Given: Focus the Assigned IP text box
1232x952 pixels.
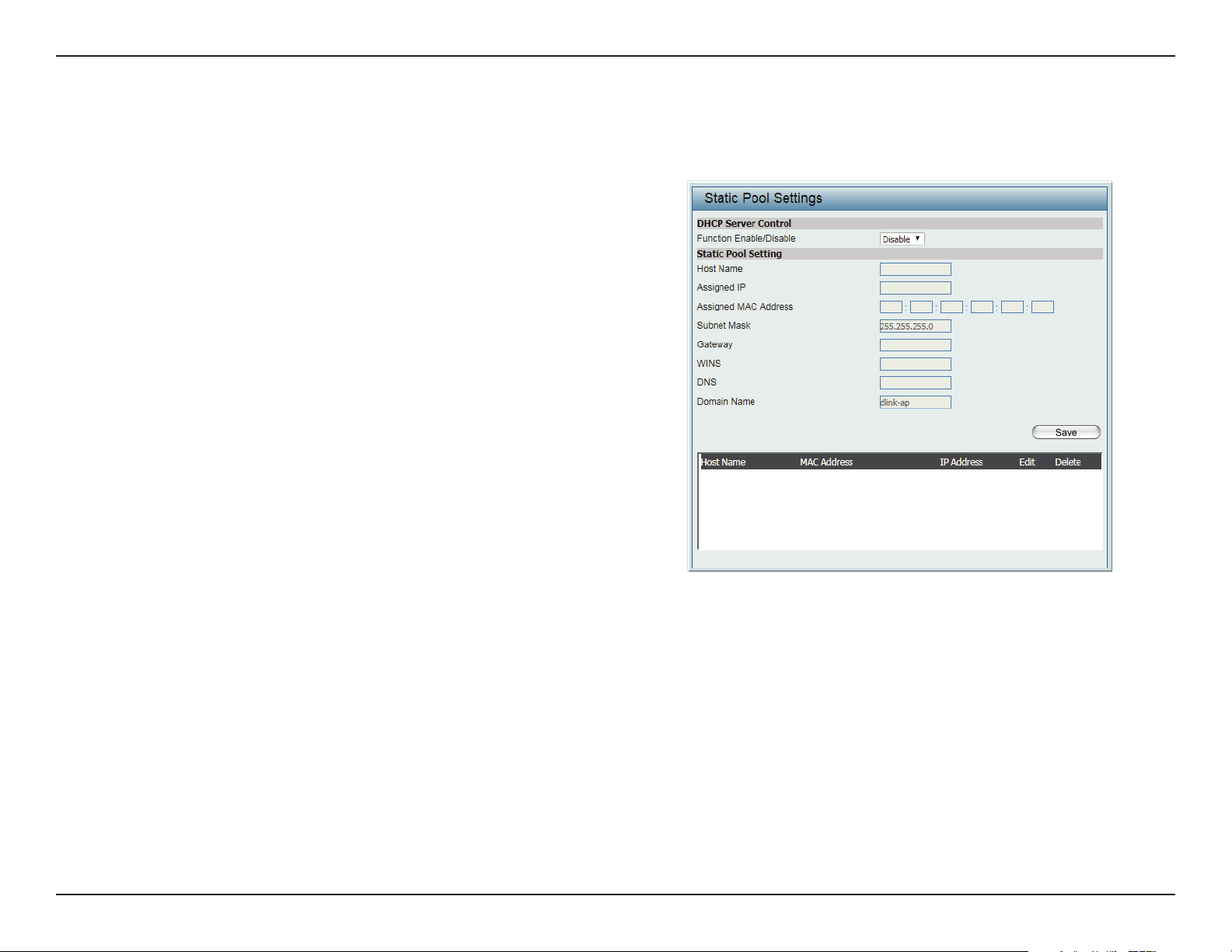Looking at the screenshot, I should point(915,288).
